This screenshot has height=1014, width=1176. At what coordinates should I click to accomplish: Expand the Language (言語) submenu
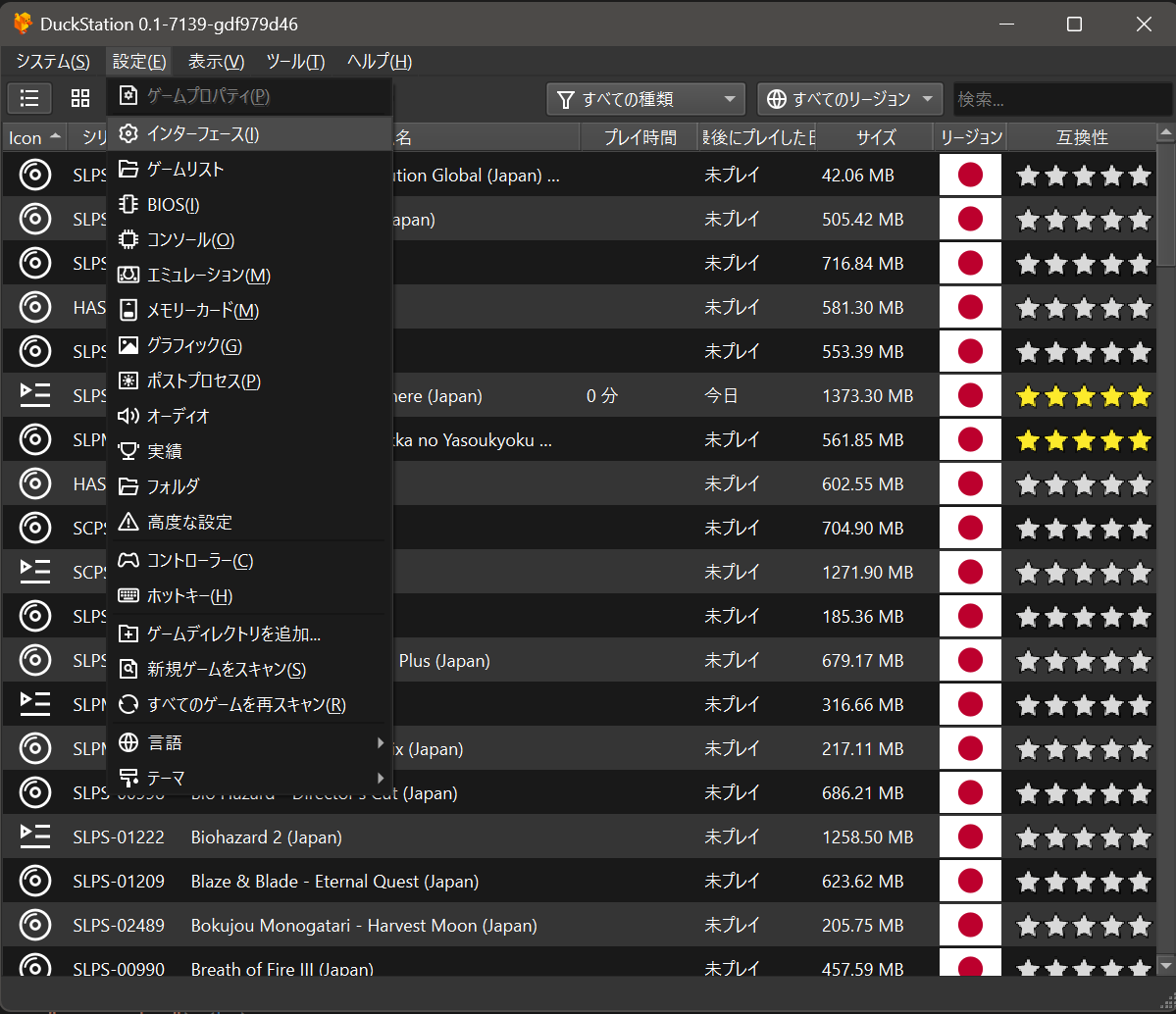click(x=250, y=742)
